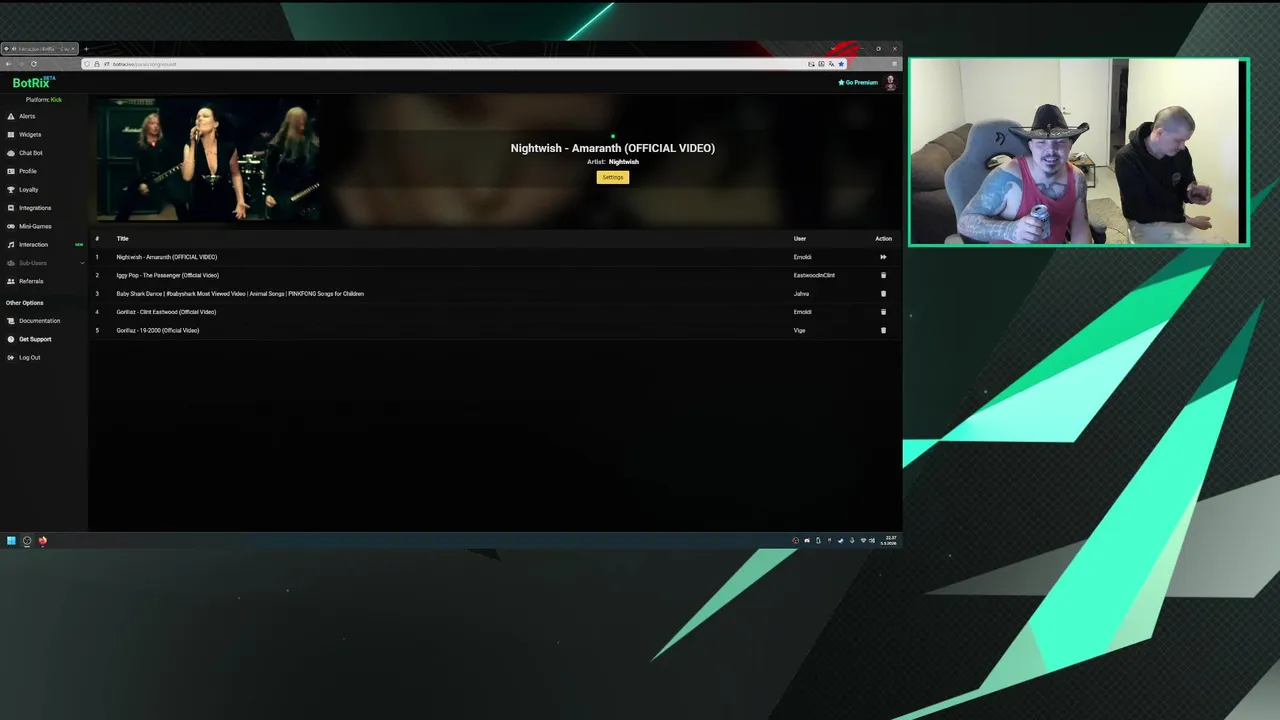This screenshot has width=1280, height=720.
Task: Delete the Iggy Pop Passenger request
Action: [883, 275]
